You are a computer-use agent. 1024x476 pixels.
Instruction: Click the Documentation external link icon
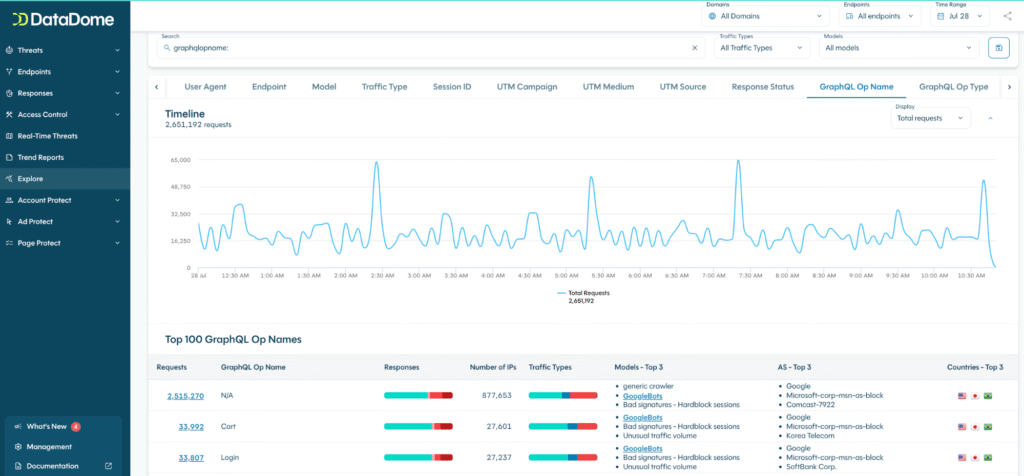pyautogui.click(x=108, y=466)
